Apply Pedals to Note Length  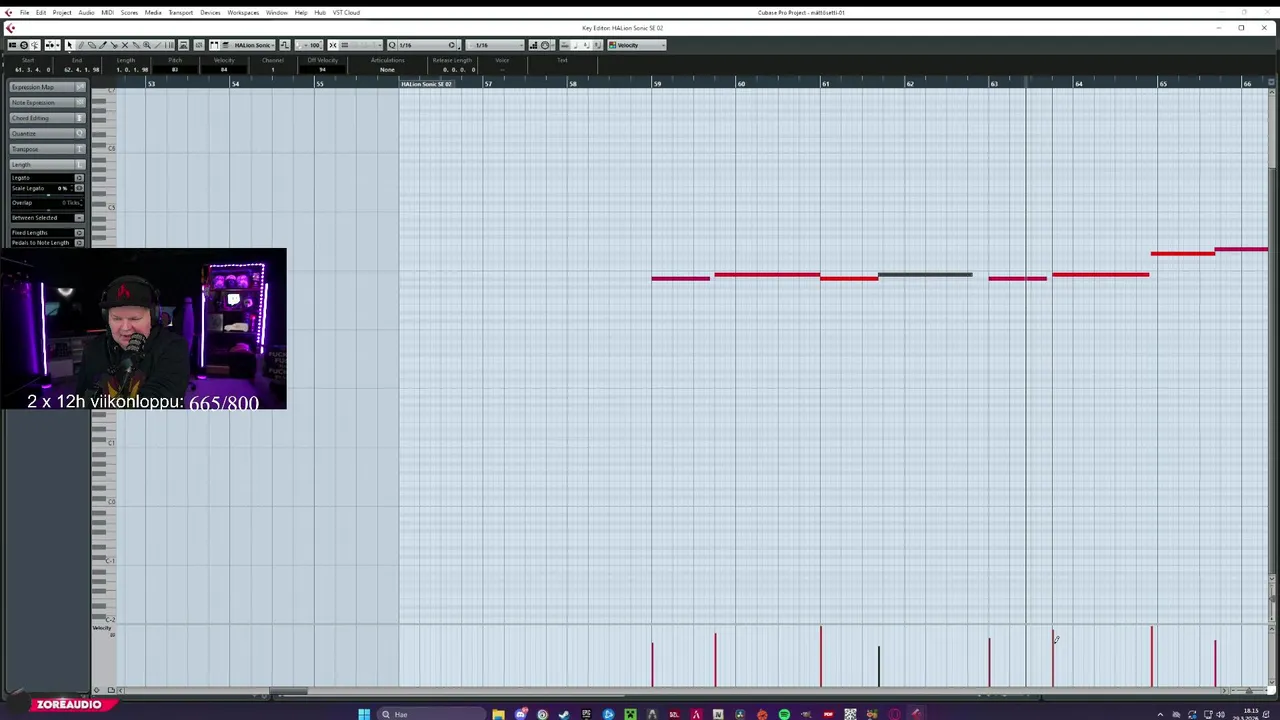79,243
